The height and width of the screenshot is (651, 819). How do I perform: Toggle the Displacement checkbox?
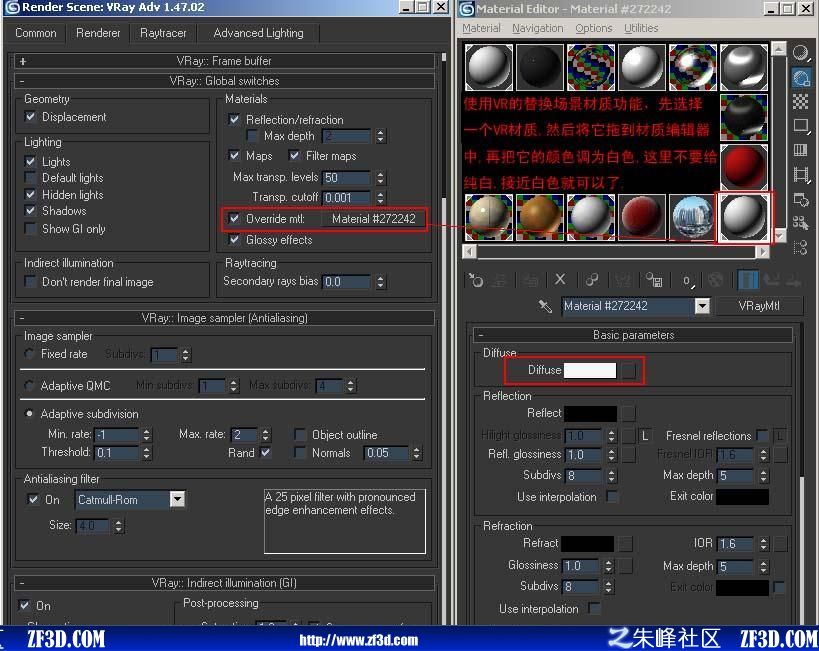tap(30, 117)
